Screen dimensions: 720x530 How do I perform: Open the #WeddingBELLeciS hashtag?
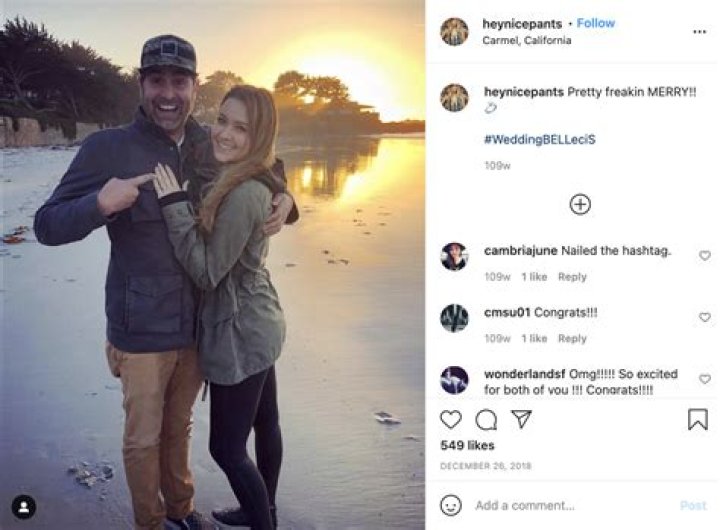(x=539, y=139)
